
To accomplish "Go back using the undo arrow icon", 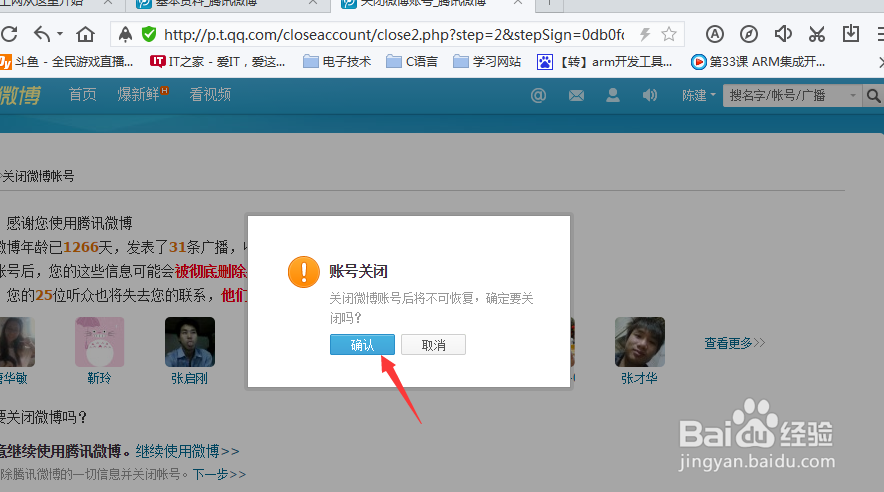I will pos(42,34).
